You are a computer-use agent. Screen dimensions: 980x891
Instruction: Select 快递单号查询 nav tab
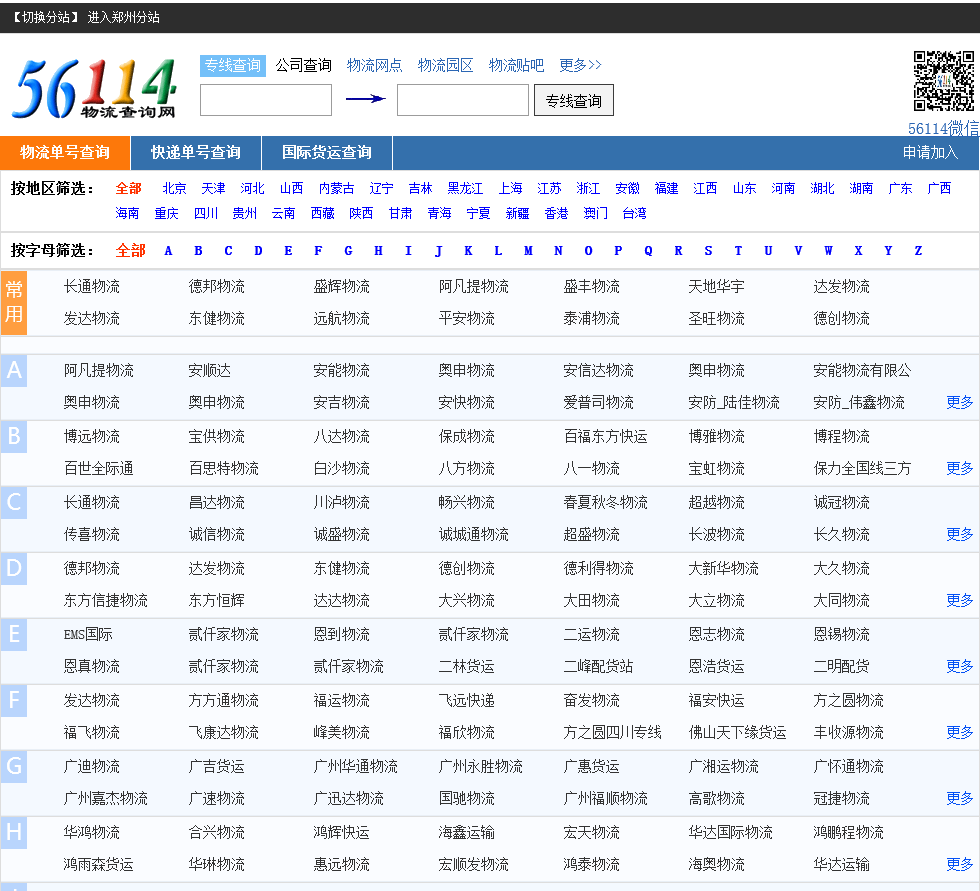coord(196,152)
